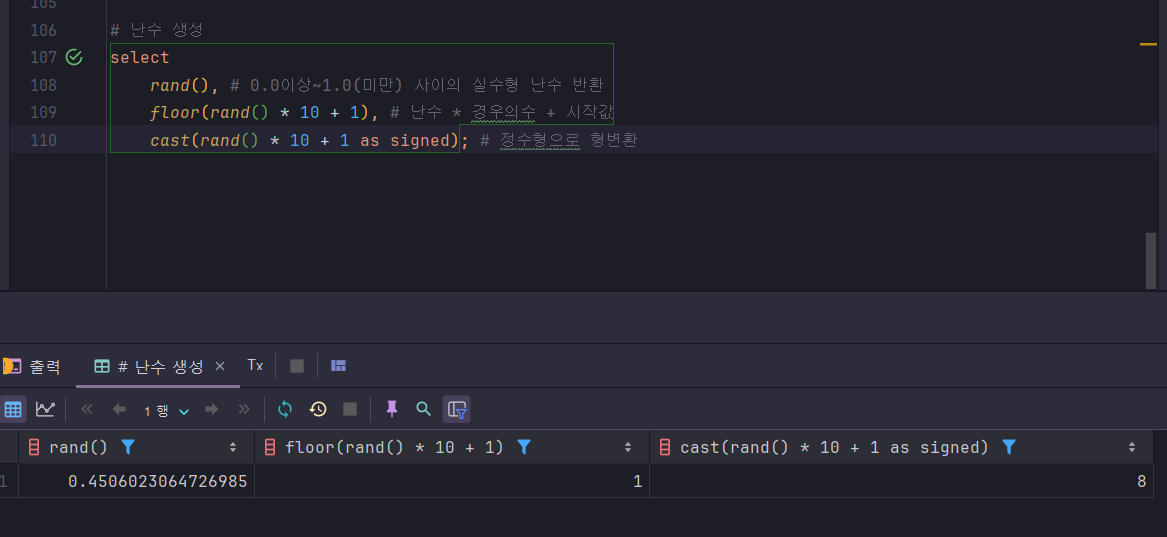Click the stop square next to Tx
The height and width of the screenshot is (537, 1167).
[296, 366]
